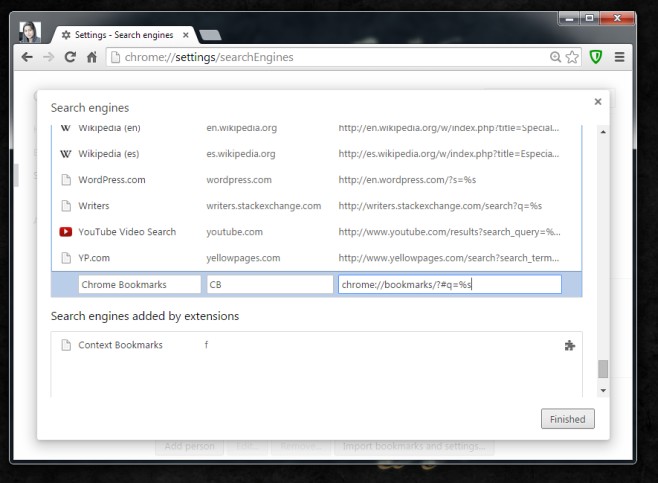Click the en.wordpress.com/?s=%s URL
658x483 pixels.
tap(407, 180)
